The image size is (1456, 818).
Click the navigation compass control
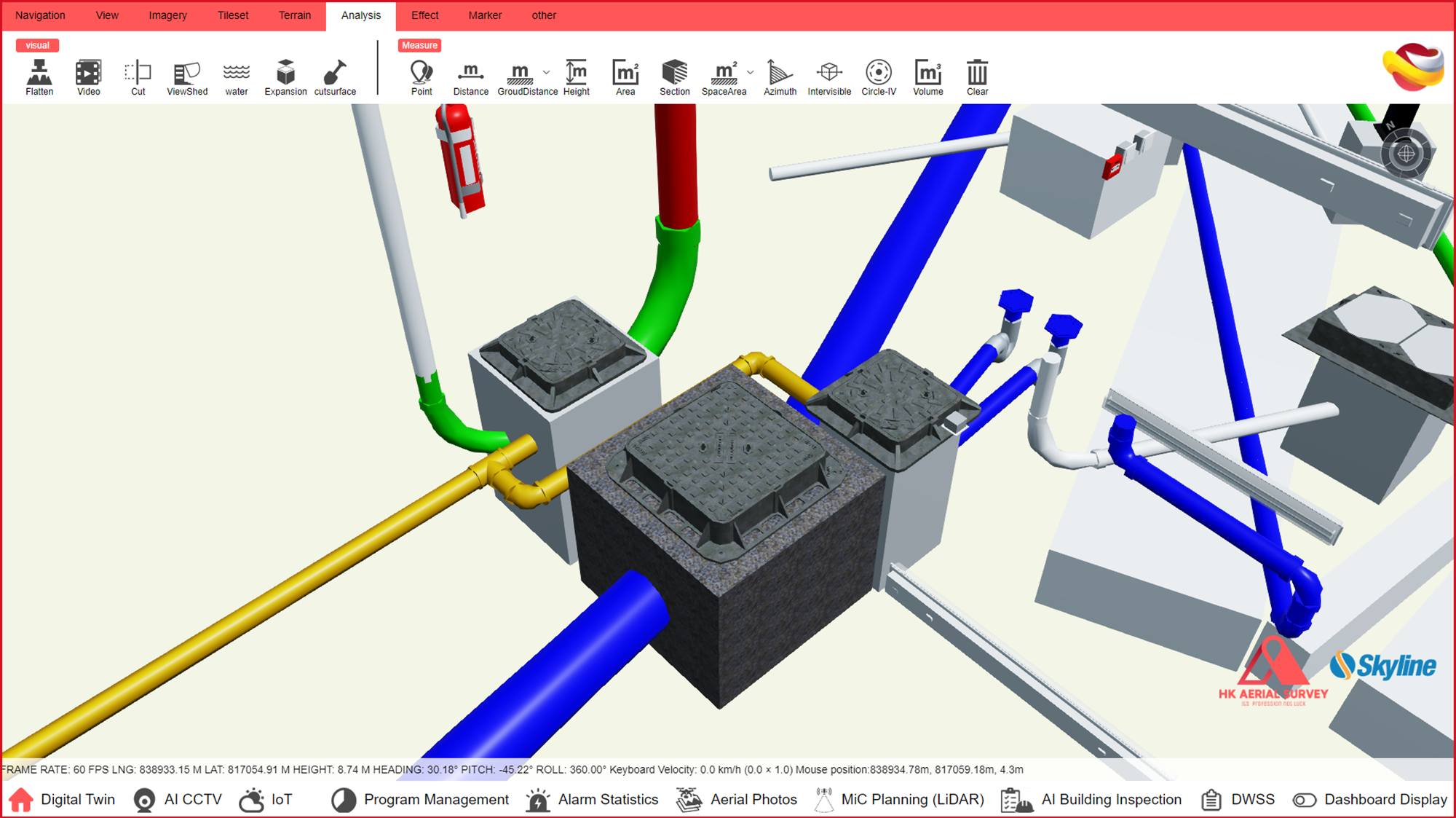pyautogui.click(x=1406, y=154)
